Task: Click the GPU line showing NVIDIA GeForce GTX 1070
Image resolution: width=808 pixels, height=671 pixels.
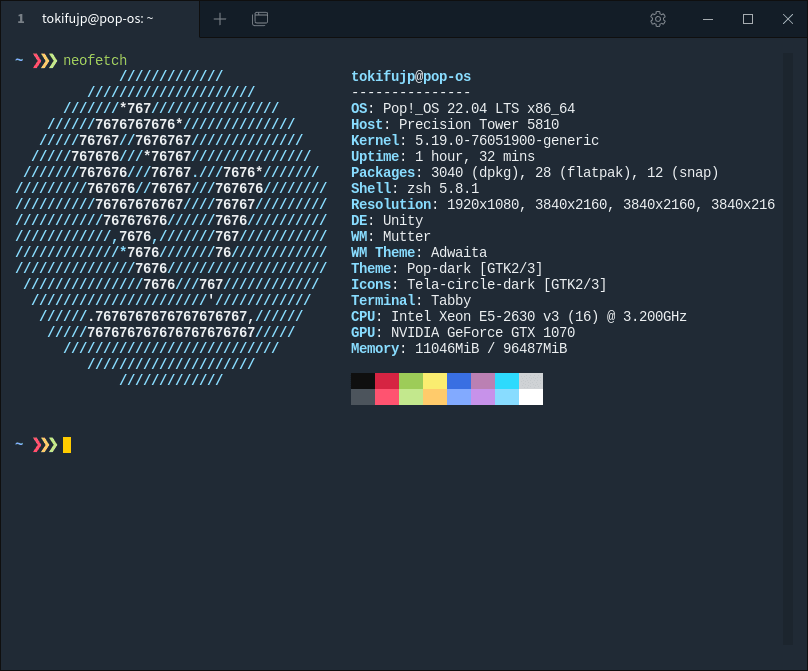Action: click(x=463, y=333)
